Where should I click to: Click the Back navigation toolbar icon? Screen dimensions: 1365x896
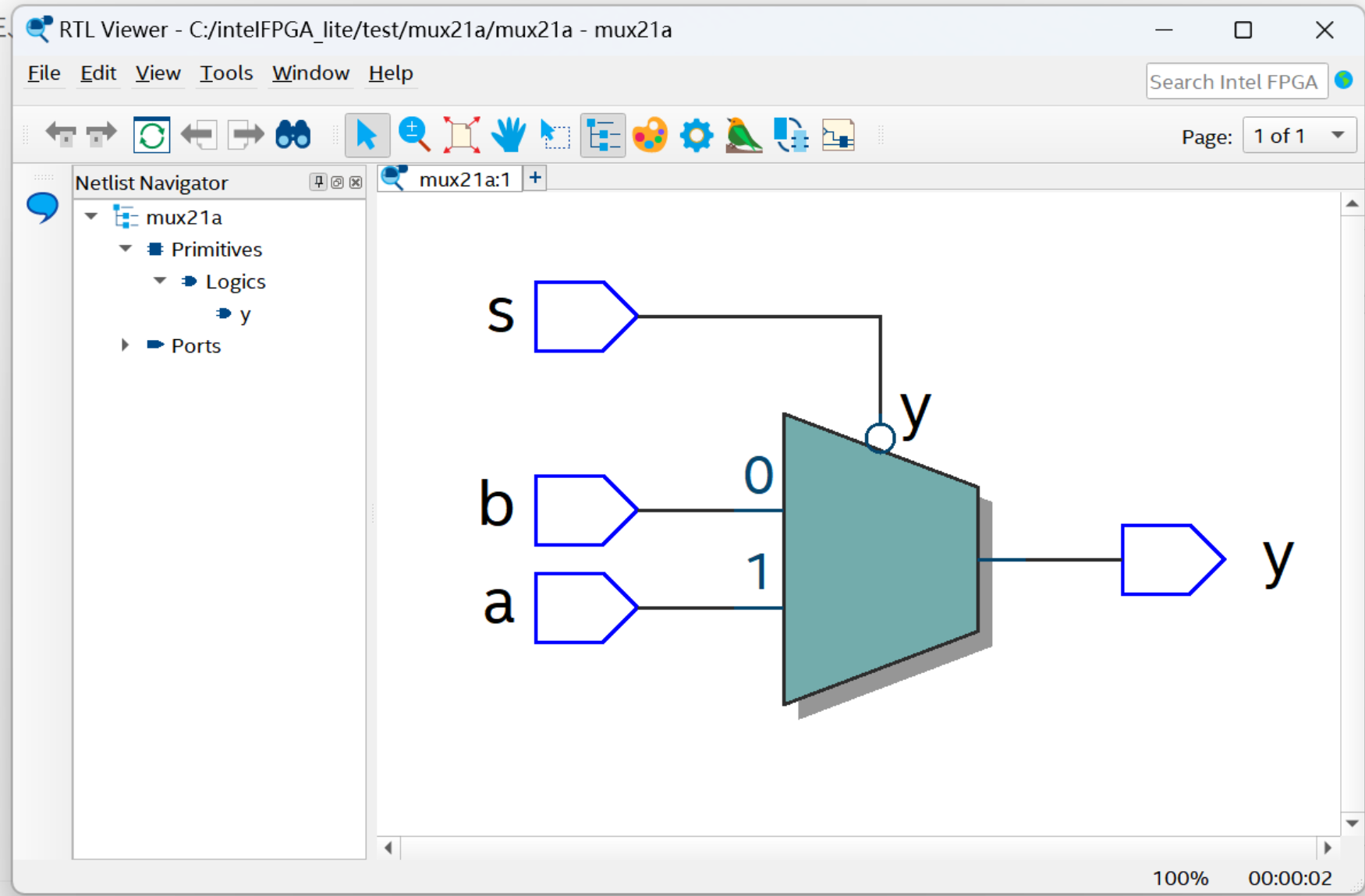61,135
